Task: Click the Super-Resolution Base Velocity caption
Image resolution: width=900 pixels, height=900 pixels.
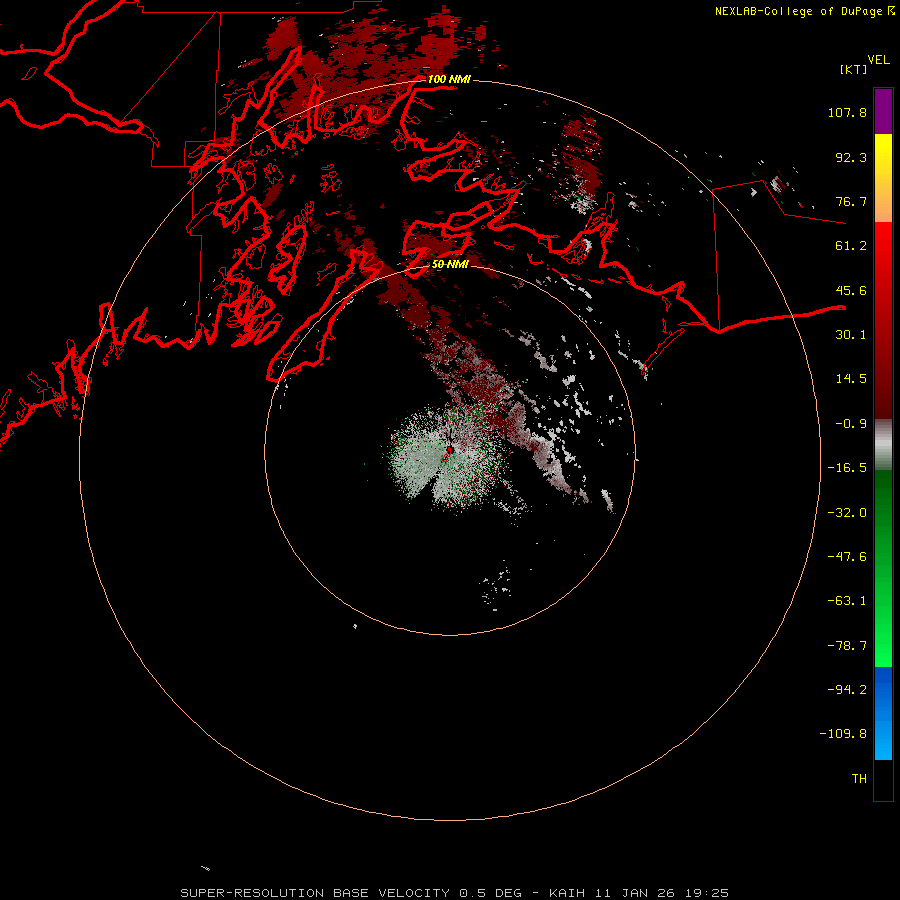Action: pyautogui.click(x=455, y=893)
